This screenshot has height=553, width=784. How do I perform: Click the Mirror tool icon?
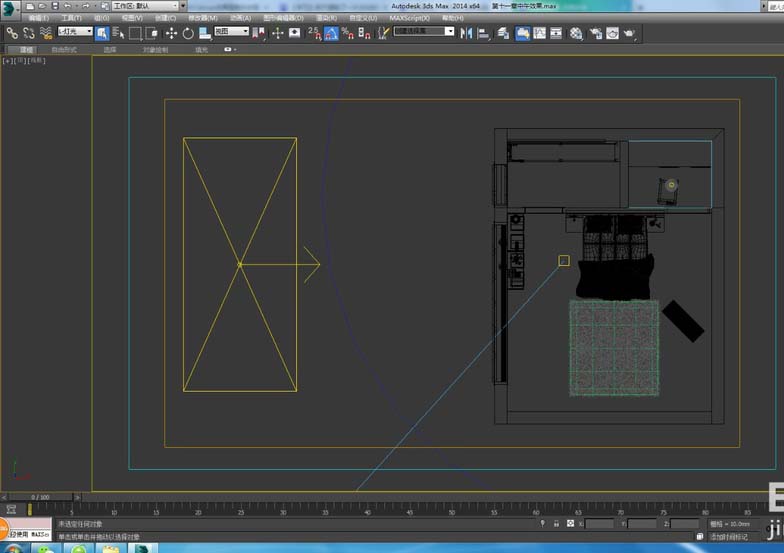(x=467, y=33)
